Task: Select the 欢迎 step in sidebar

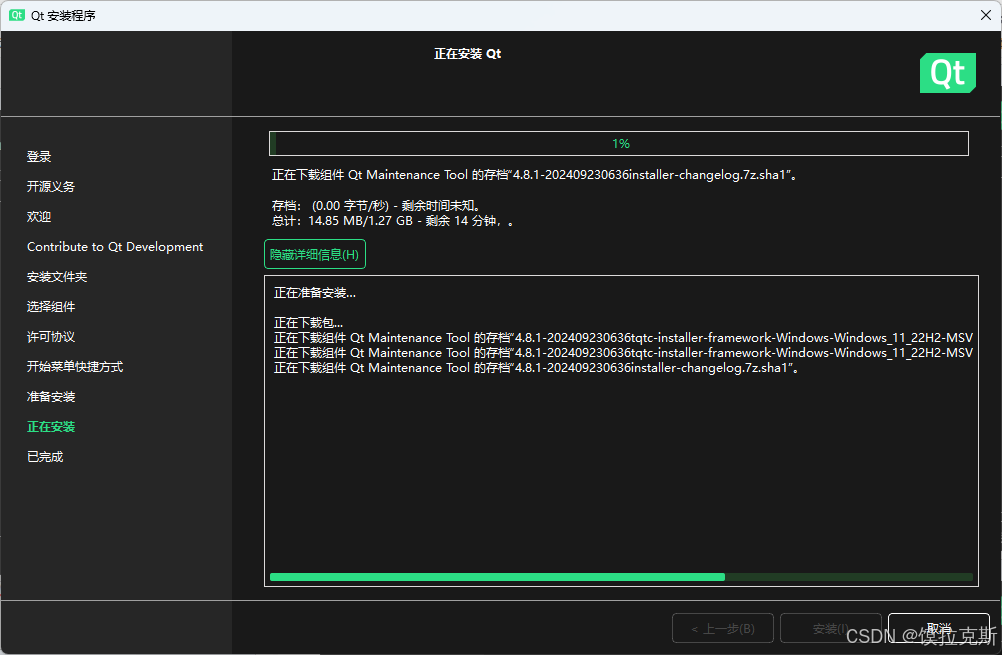Action: click(39, 217)
